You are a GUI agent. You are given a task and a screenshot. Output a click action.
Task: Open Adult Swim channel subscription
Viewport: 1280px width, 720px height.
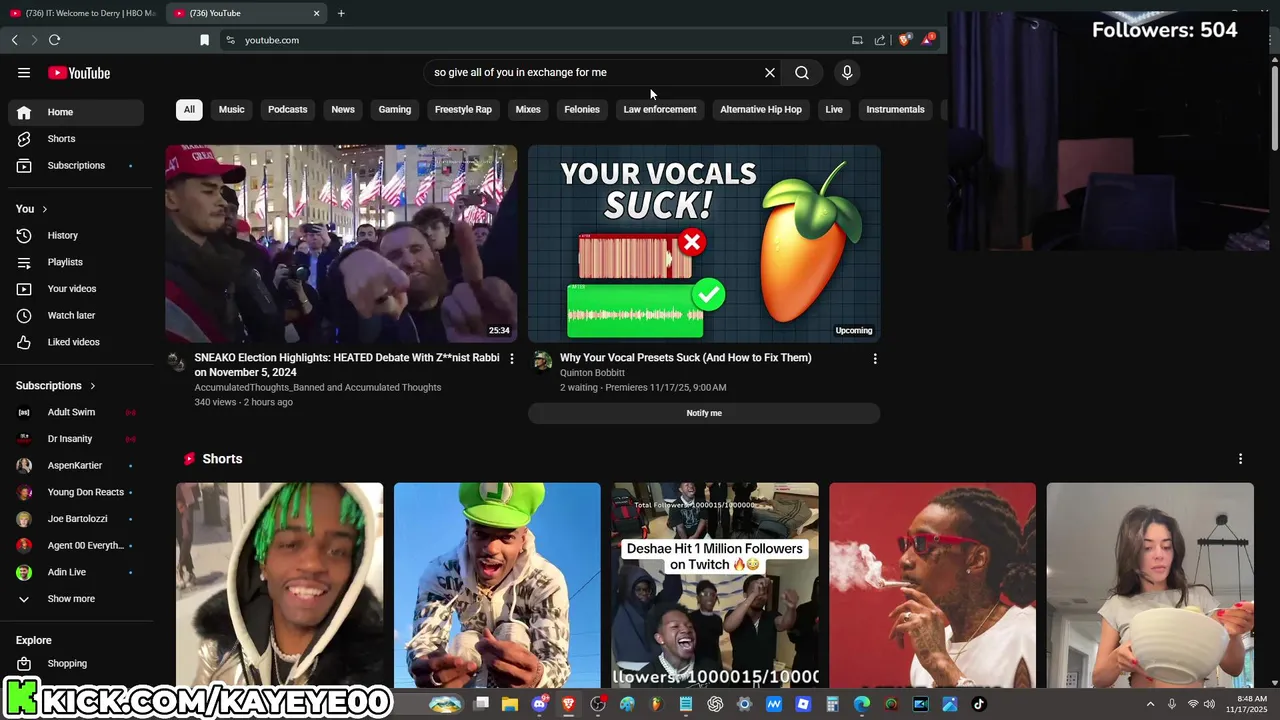[x=76, y=412]
